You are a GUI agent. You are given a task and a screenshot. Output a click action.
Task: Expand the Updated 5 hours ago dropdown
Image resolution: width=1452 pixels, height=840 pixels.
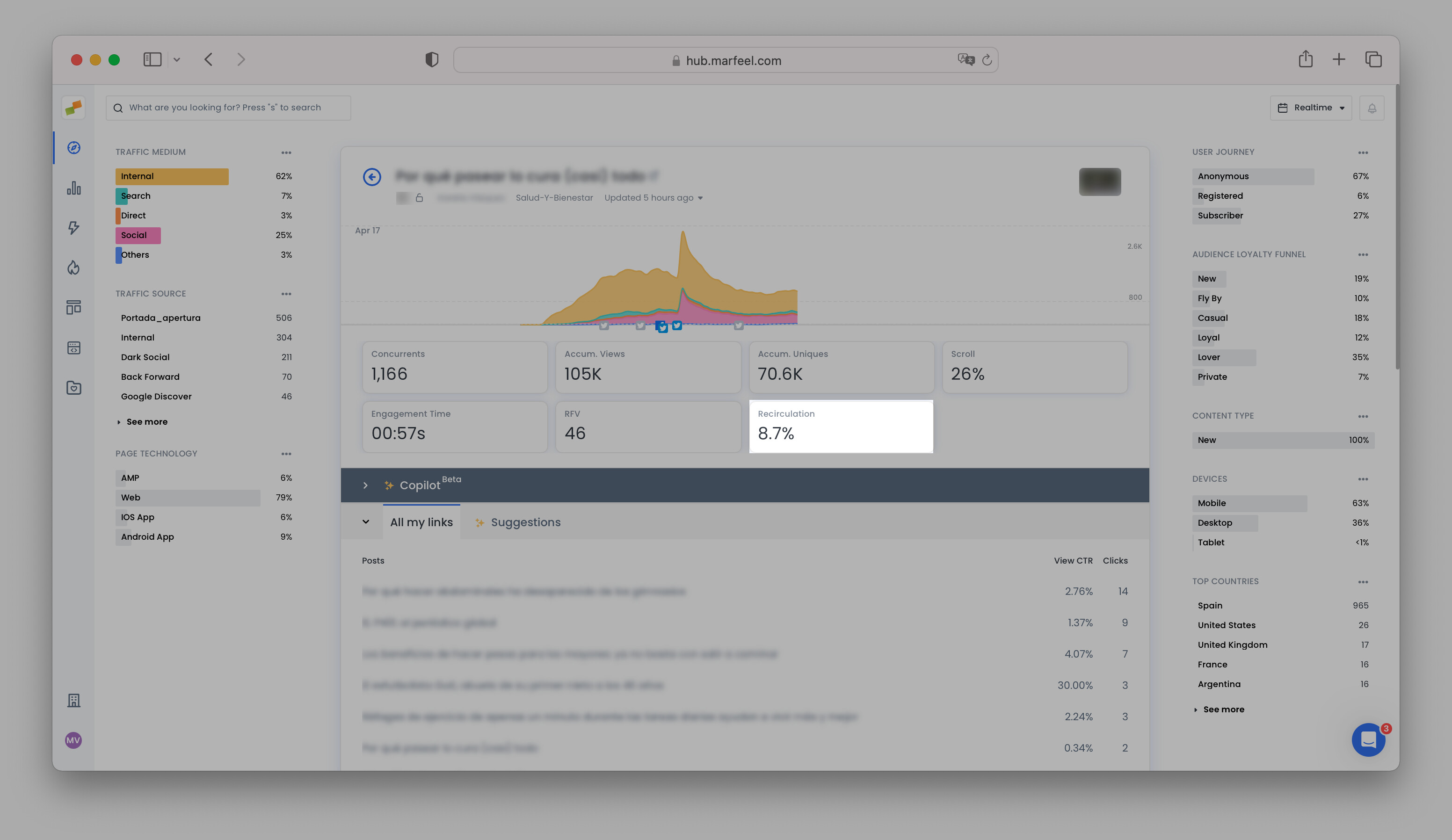pos(654,198)
